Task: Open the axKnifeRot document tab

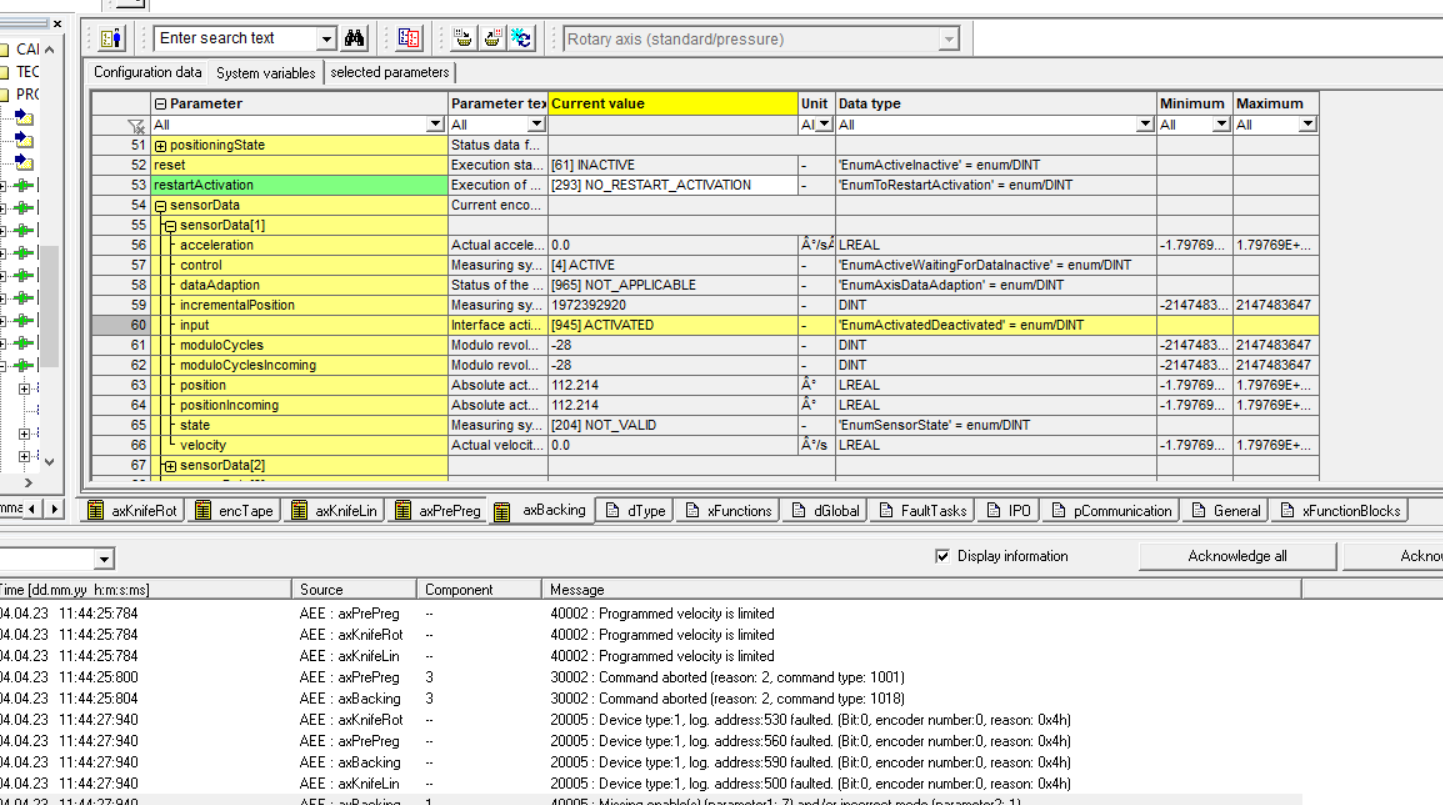Action: (133, 511)
